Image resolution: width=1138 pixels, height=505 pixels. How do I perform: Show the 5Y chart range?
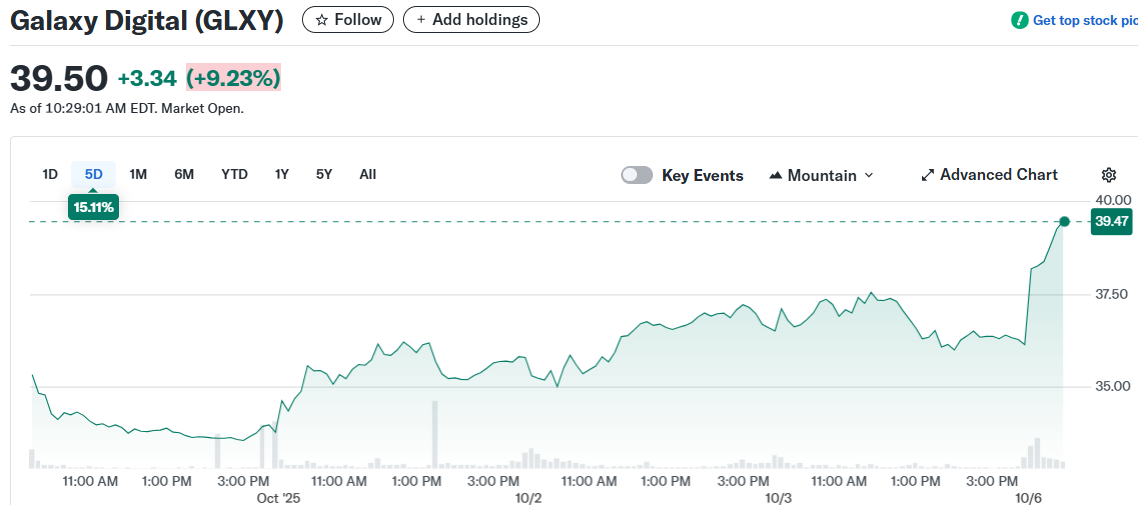[324, 174]
